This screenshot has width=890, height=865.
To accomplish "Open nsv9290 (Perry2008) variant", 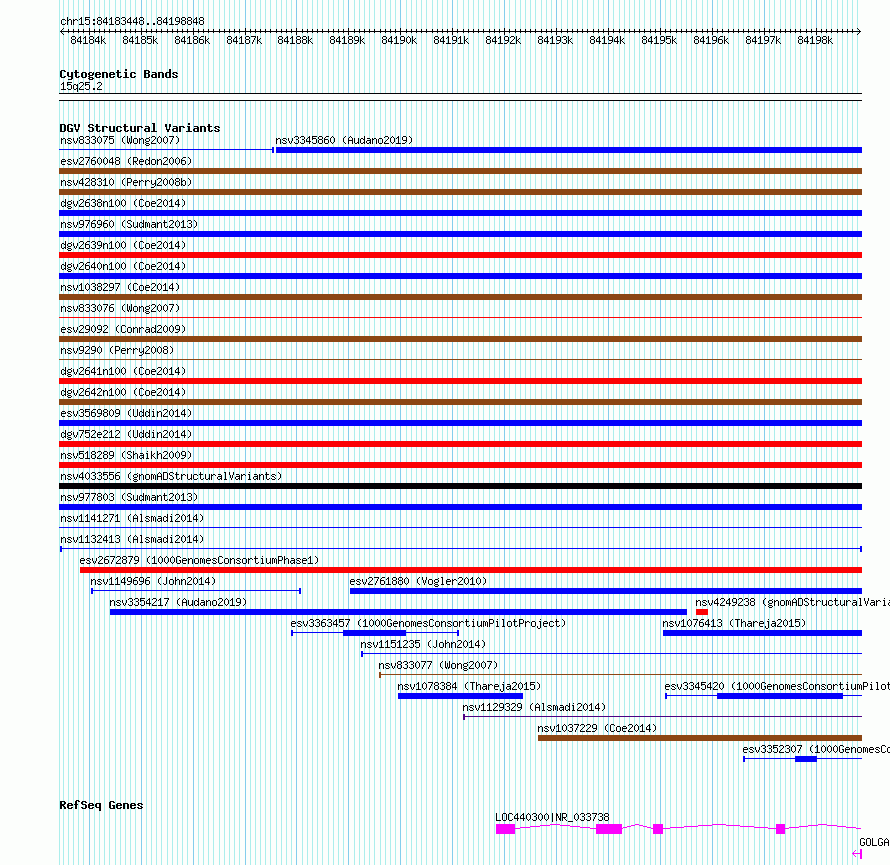I will click(x=117, y=350).
